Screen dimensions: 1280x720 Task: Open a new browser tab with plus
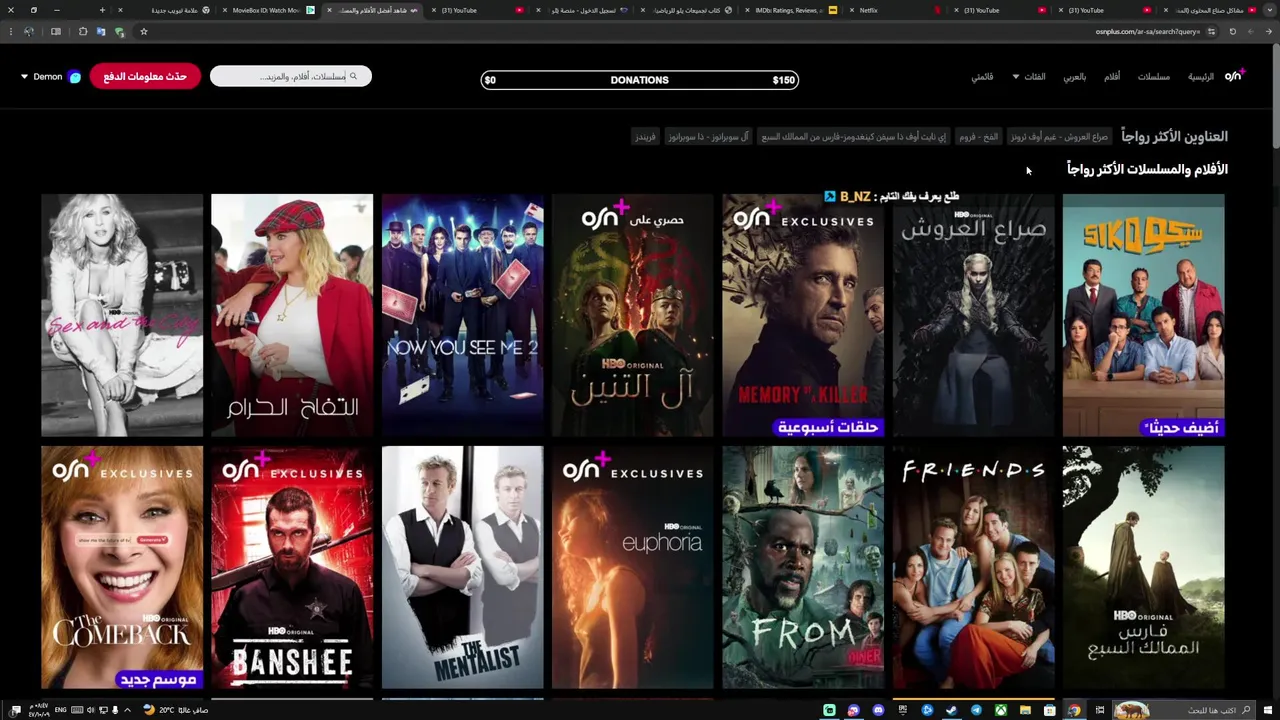(102, 10)
